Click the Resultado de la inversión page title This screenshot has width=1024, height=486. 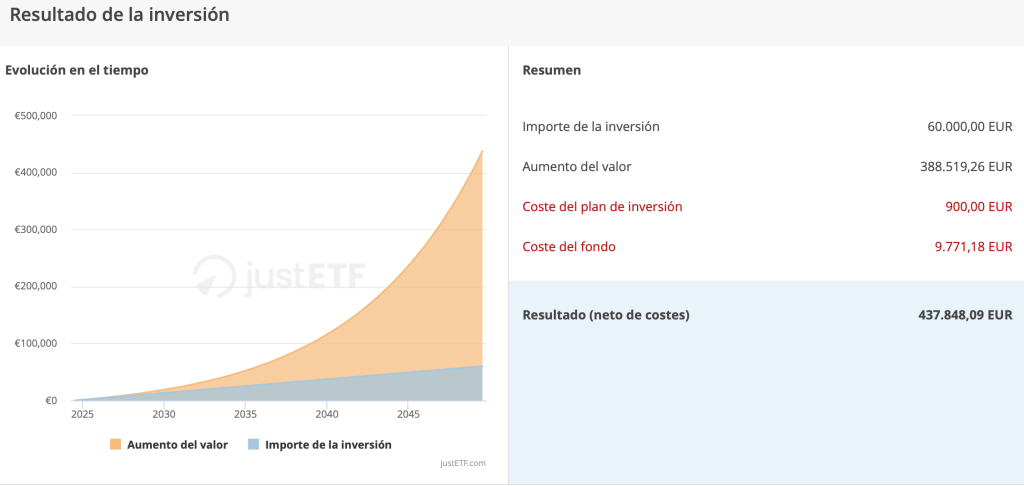pyautogui.click(x=119, y=15)
